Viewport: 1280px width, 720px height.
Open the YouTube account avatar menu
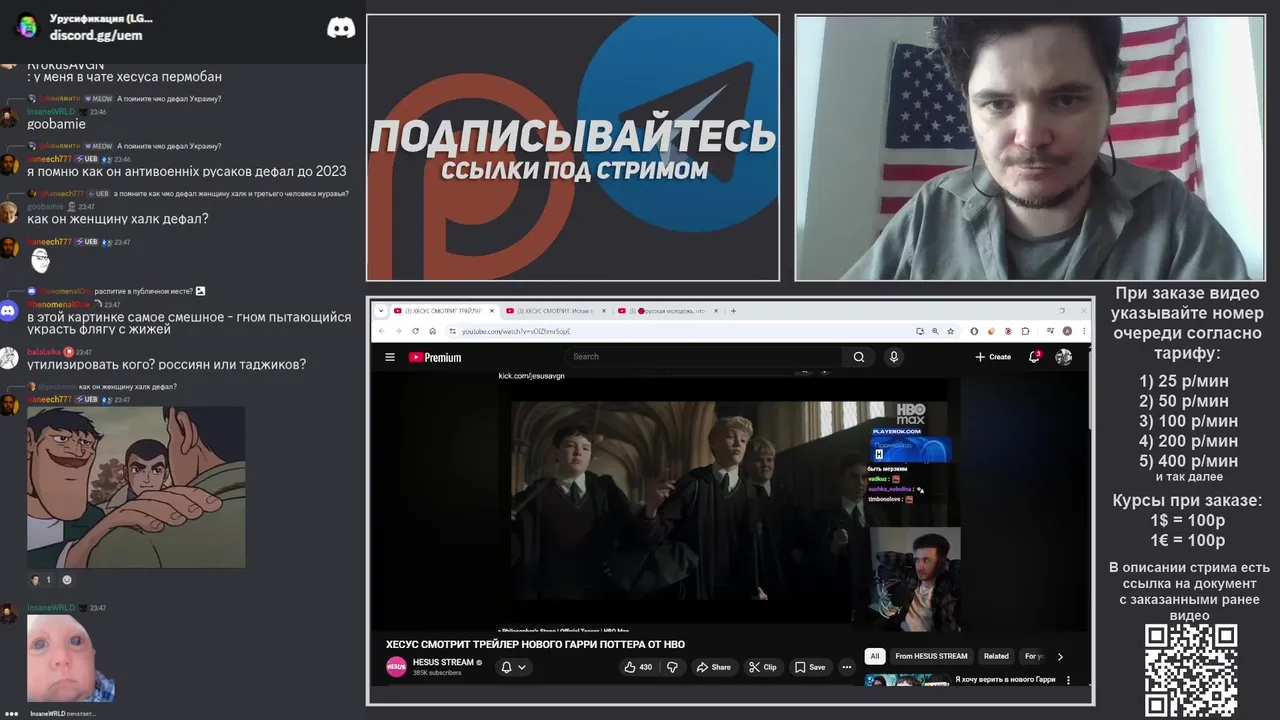click(x=1063, y=357)
